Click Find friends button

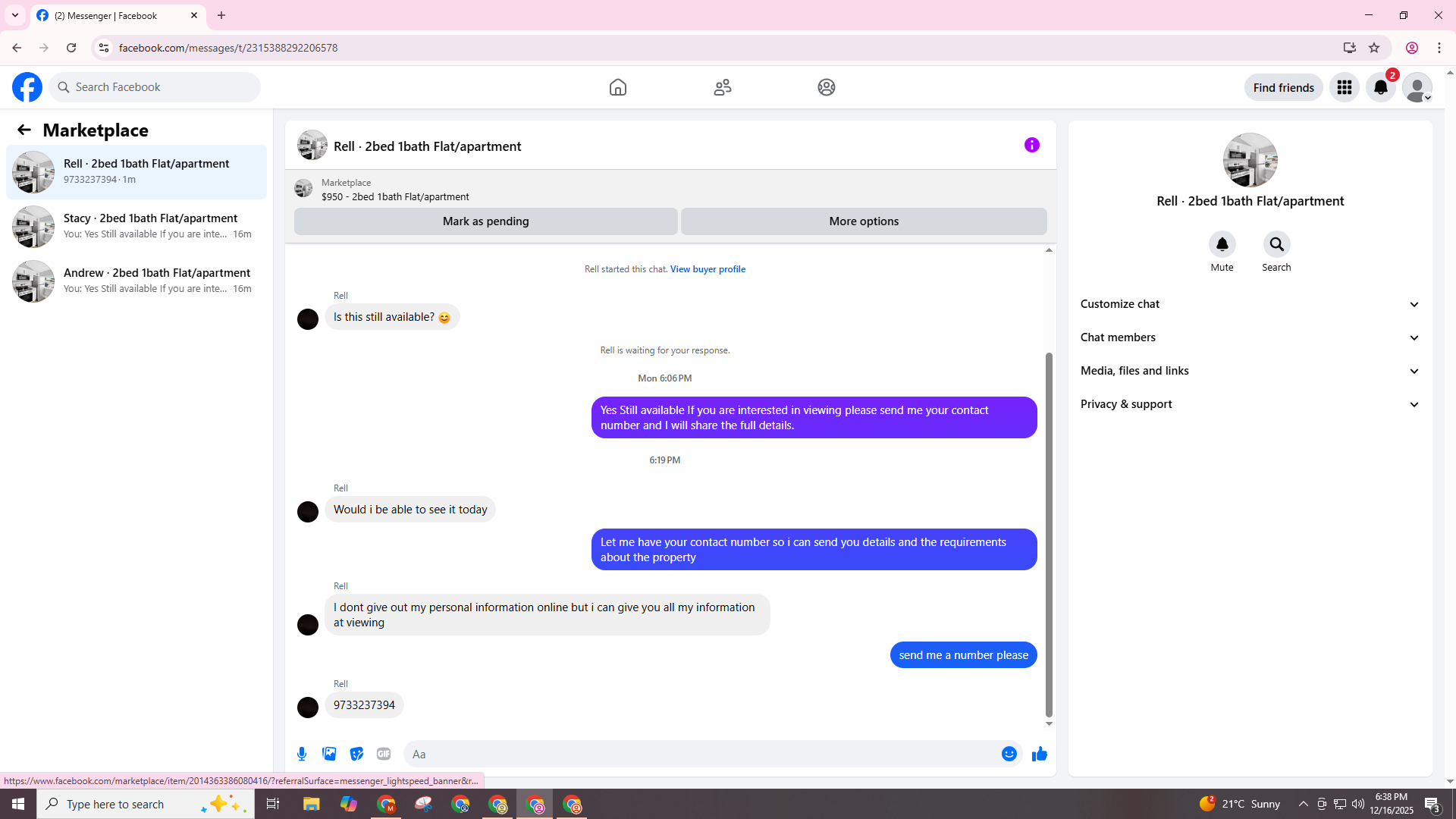1283,87
